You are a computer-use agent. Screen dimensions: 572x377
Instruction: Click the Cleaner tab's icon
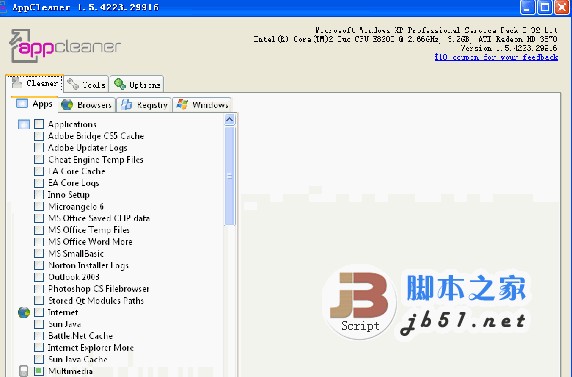pyautogui.click(x=16, y=82)
